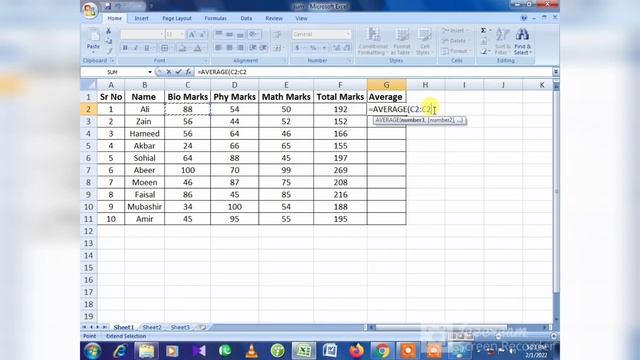Click the Font Color letter A icon

(197, 48)
